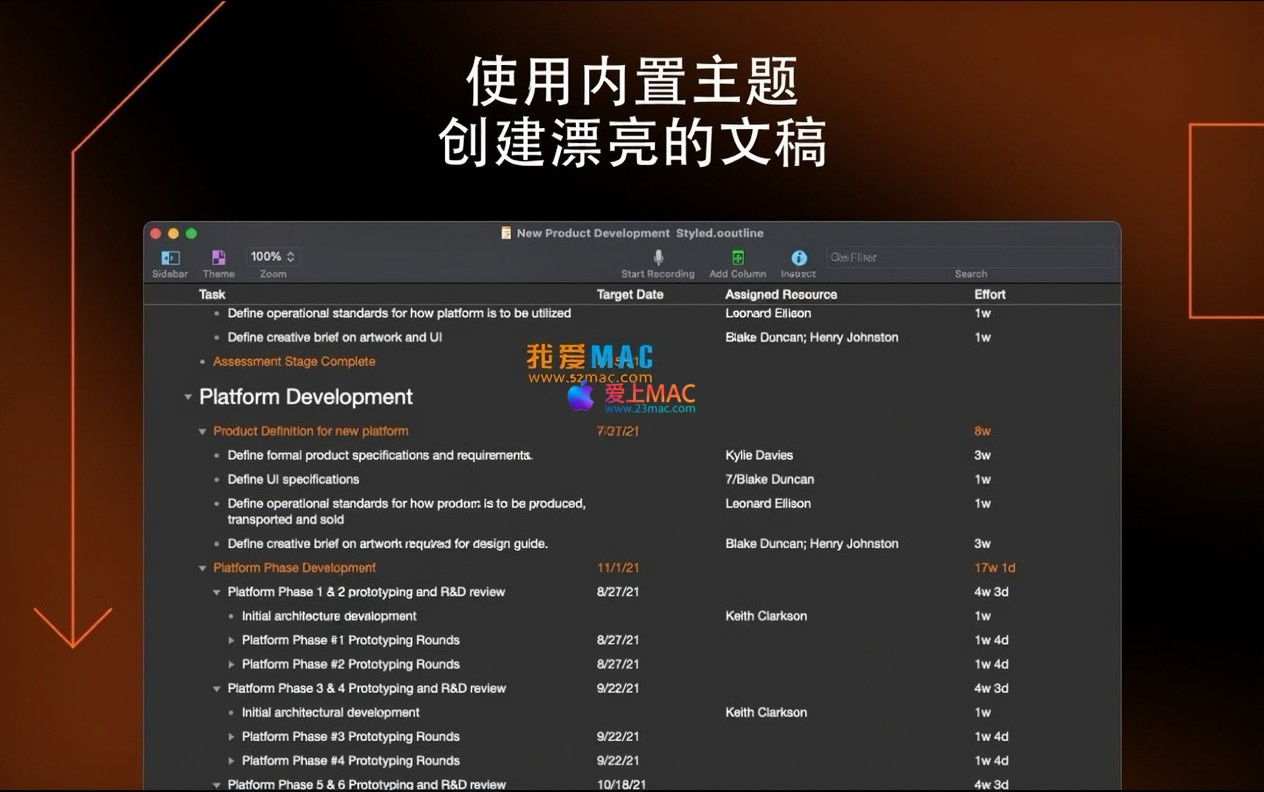Click the green full-screen window button

[191, 233]
